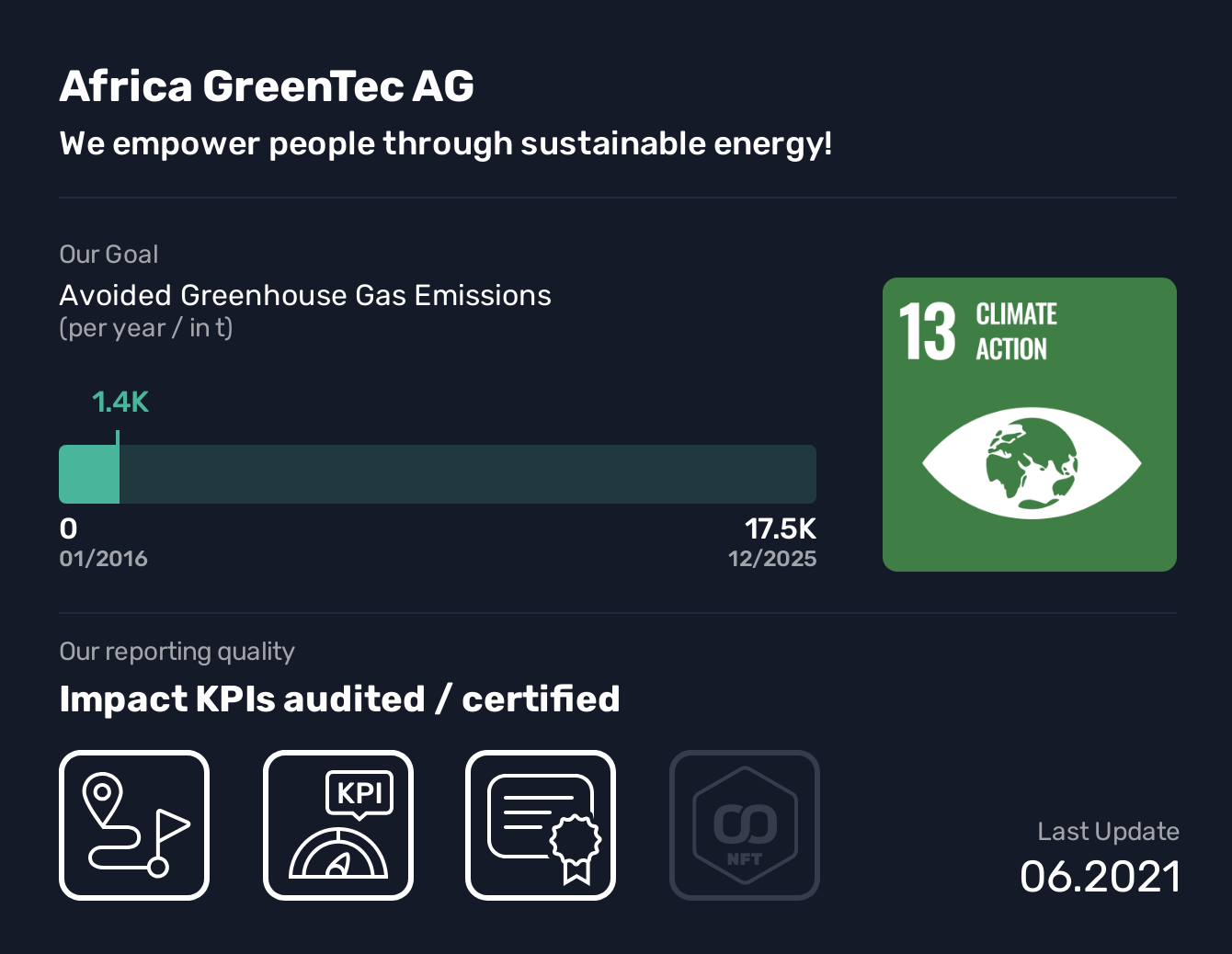
Task: Click the 01/2016 start date
Action: click(103, 559)
